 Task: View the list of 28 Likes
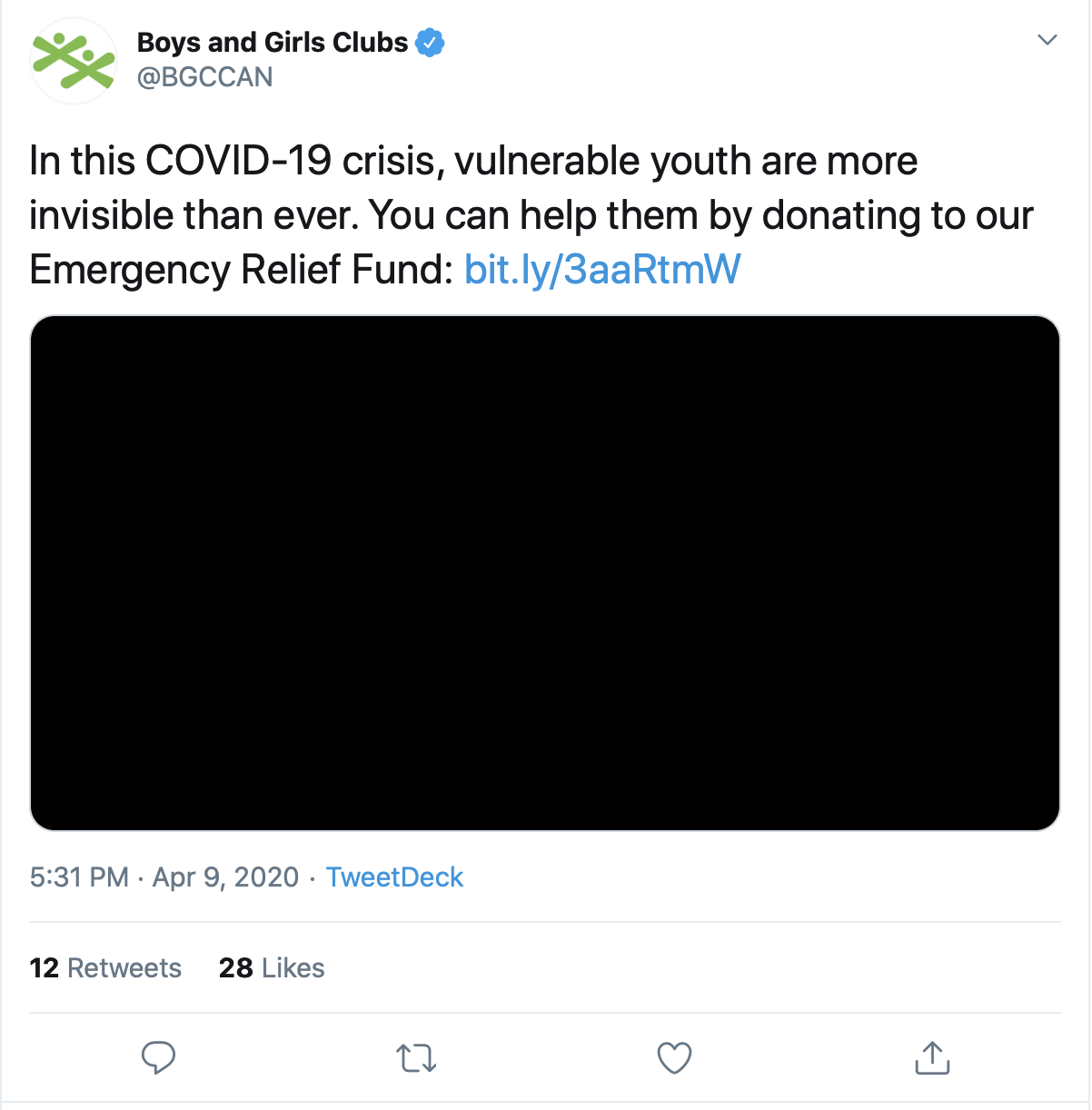click(x=272, y=967)
